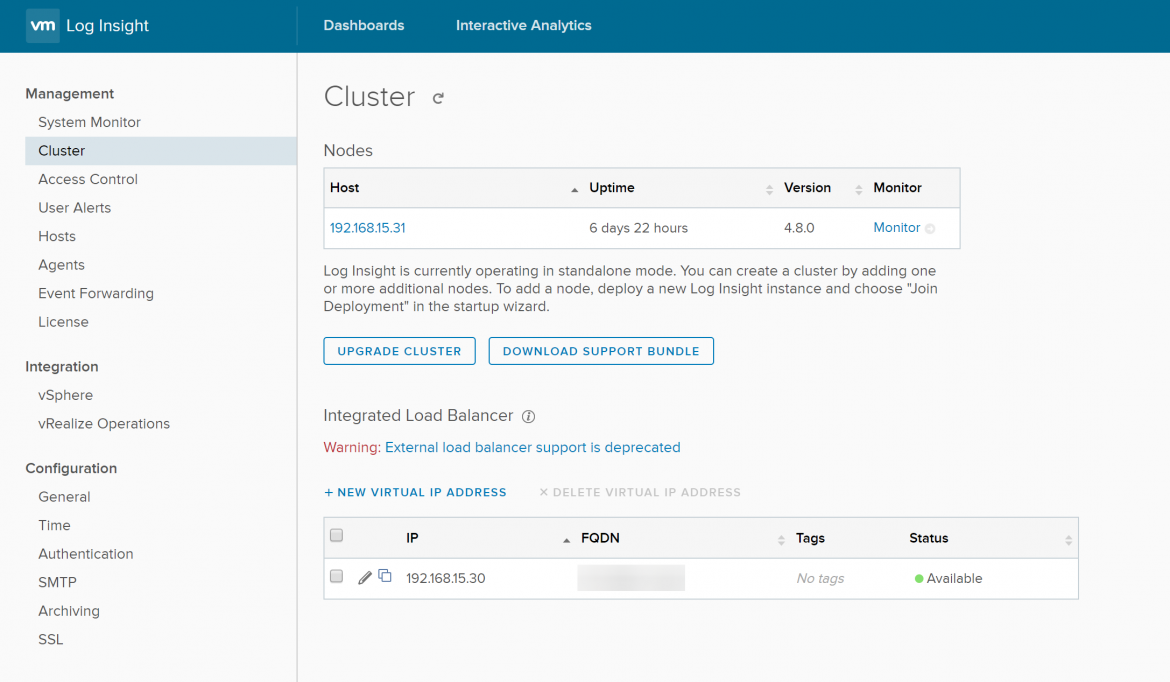The image size is (1170, 682).
Task: Read the external load balancer deprecation notice
Action: click(532, 447)
